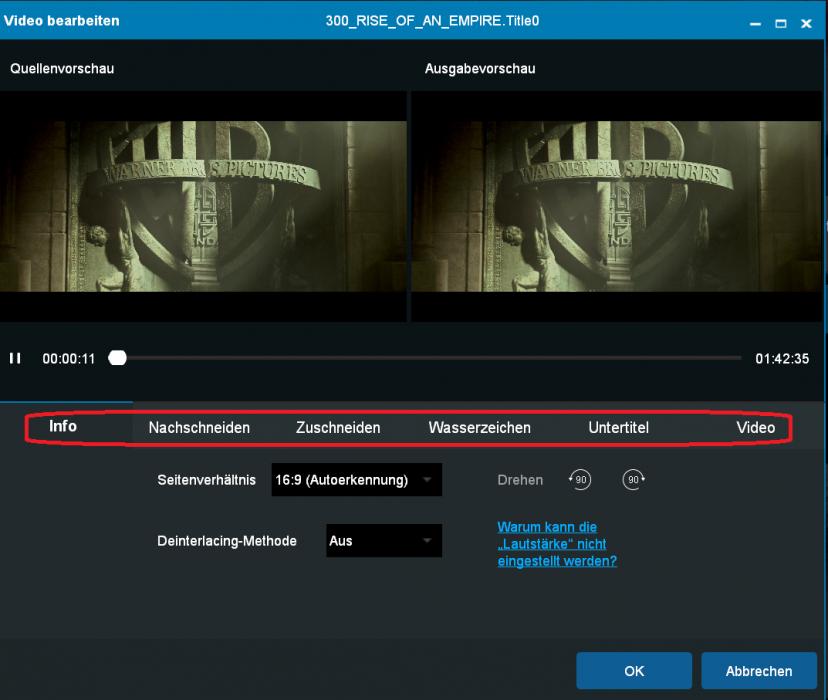The height and width of the screenshot is (700, 828).
Task: Click the Abbrechen button
Action: pyautogui.click(x=759, y=670)
